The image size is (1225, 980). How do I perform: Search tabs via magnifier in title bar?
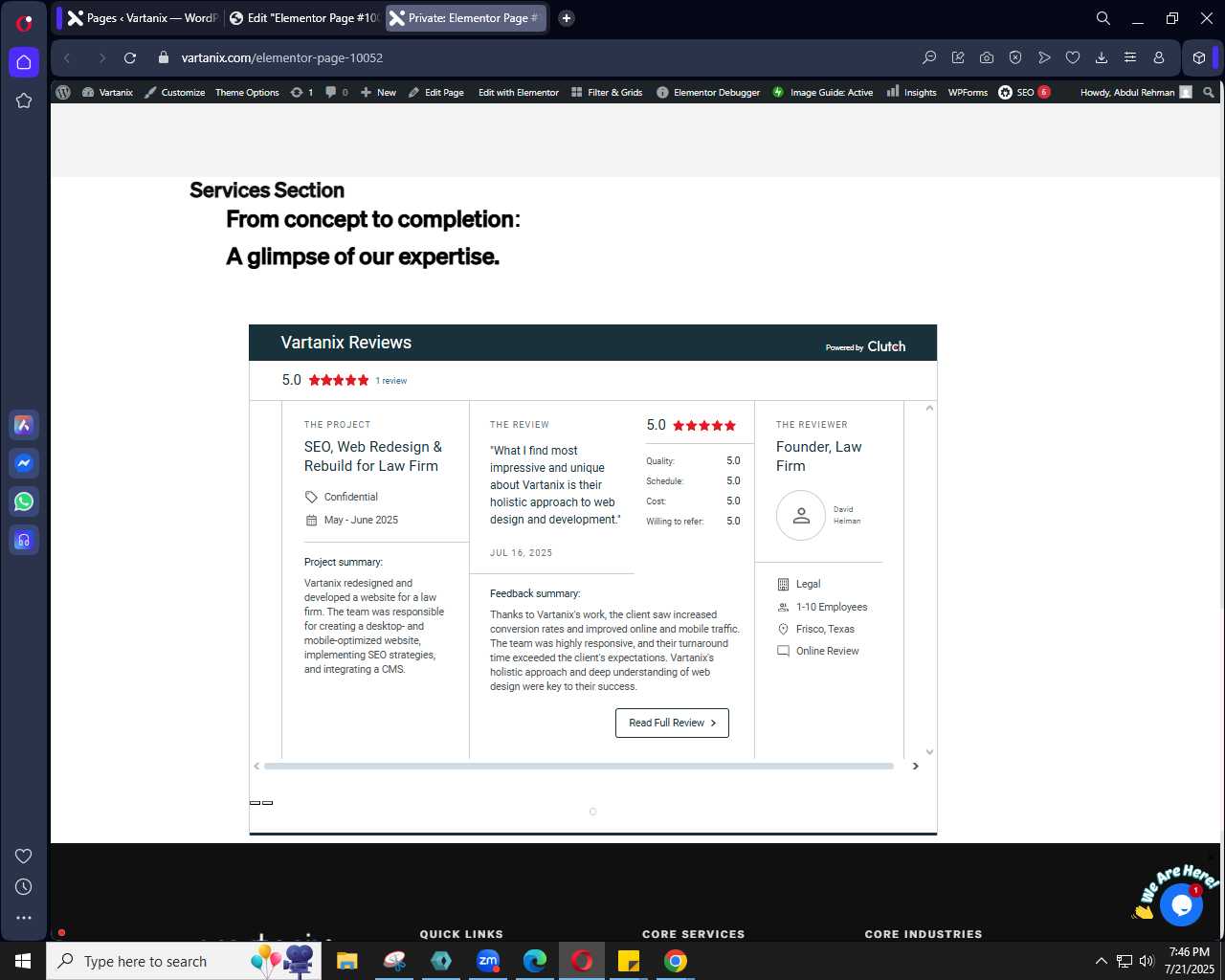tap(1103, 18)
